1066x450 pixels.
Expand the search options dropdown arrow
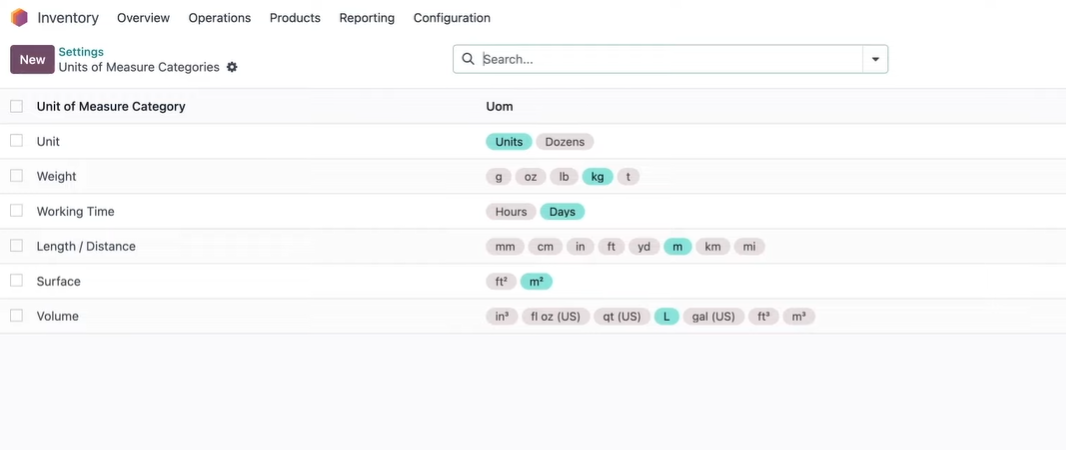pos(875,59)
